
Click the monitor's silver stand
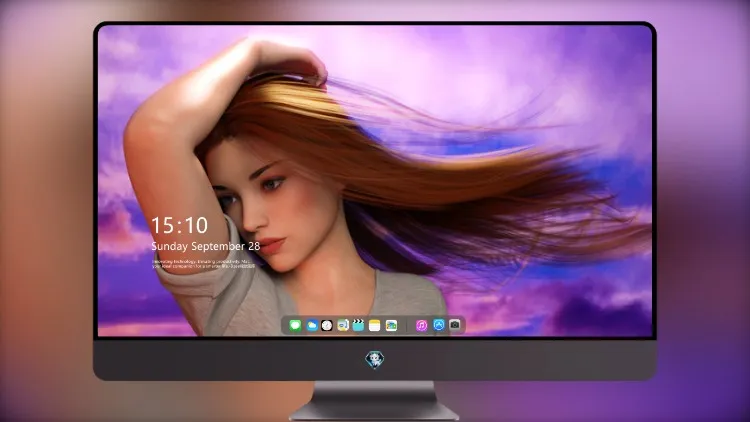[375, 401]
